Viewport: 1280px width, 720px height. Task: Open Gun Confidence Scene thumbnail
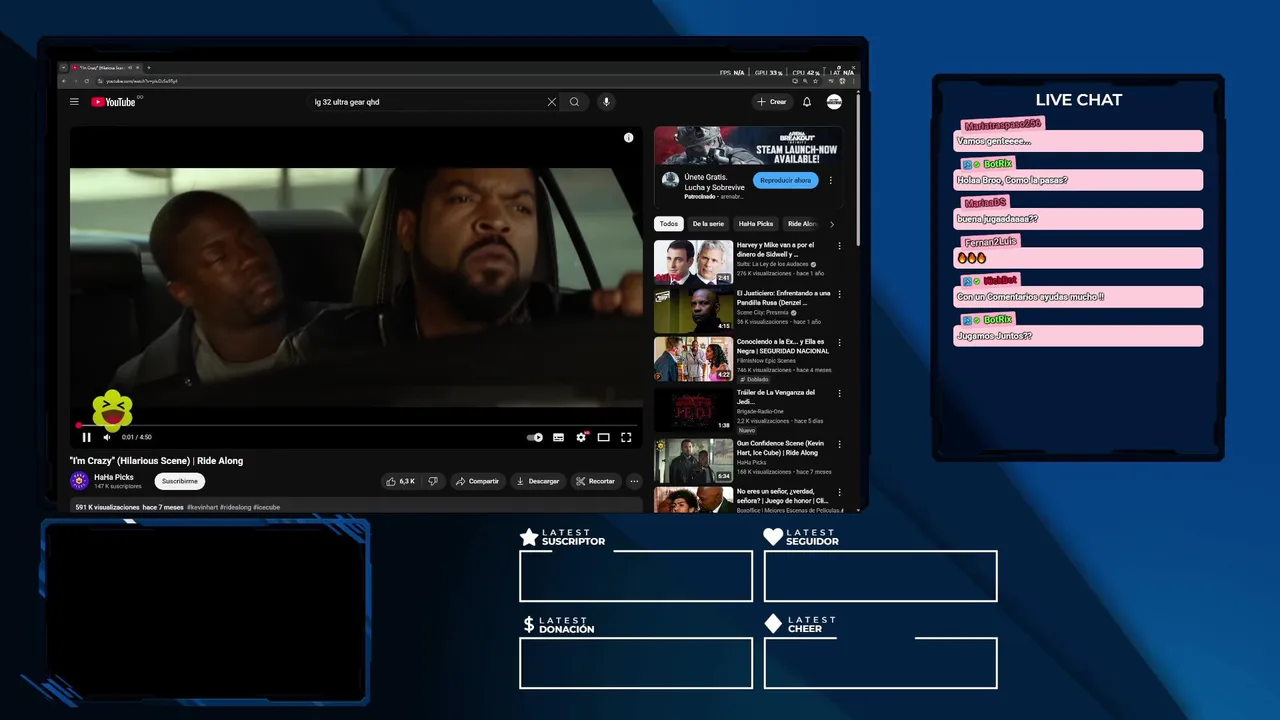[693, 461]
